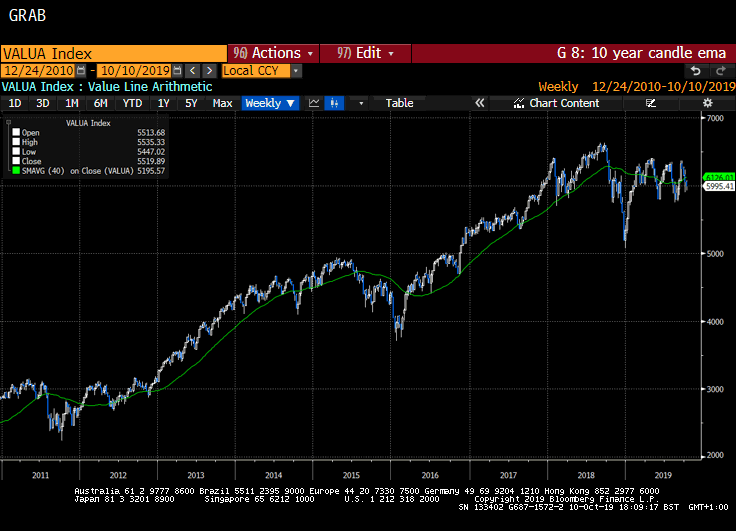736x531 pixels.
Task: Redo the last chart change
Action: 721,71
